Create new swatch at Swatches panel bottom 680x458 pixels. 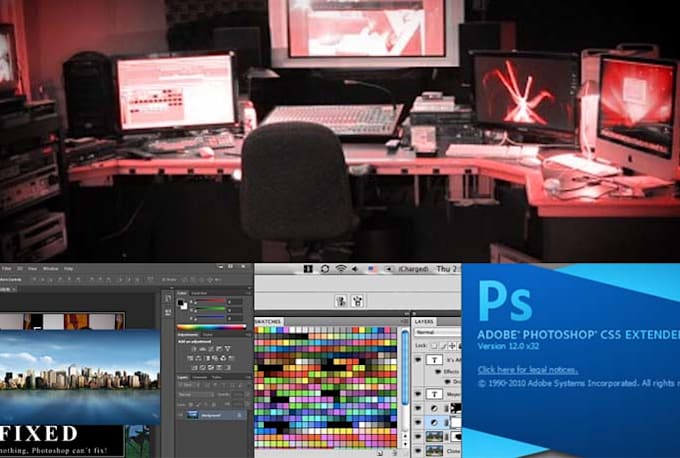(380, 452)
